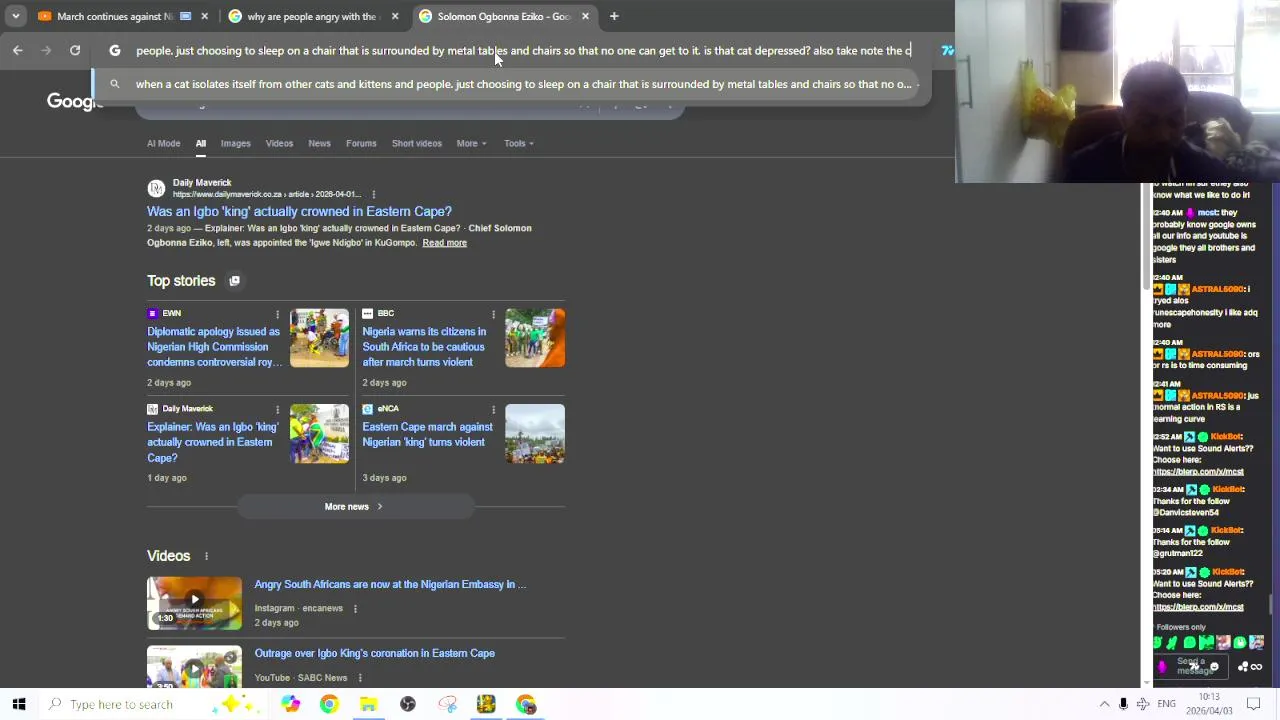Screen dimensions: 1280x720
Task: Open the ENG language selector
Action: click(x=1166, y=704)
